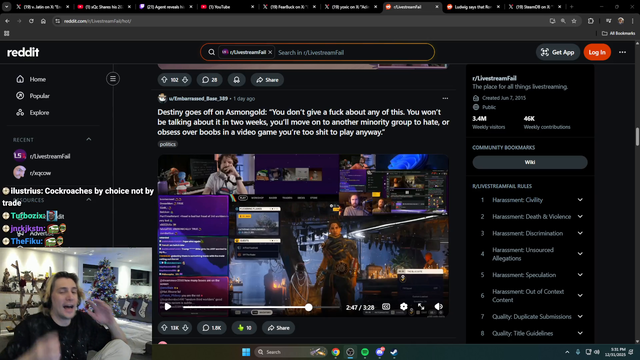Remove r/LivestreamFail filter from search

tap(270, 52)
